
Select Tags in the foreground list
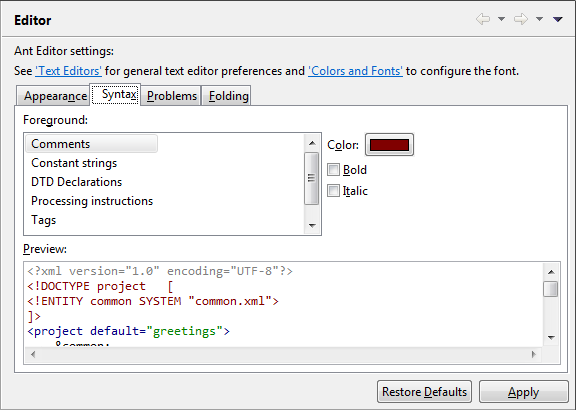point(43,220)
